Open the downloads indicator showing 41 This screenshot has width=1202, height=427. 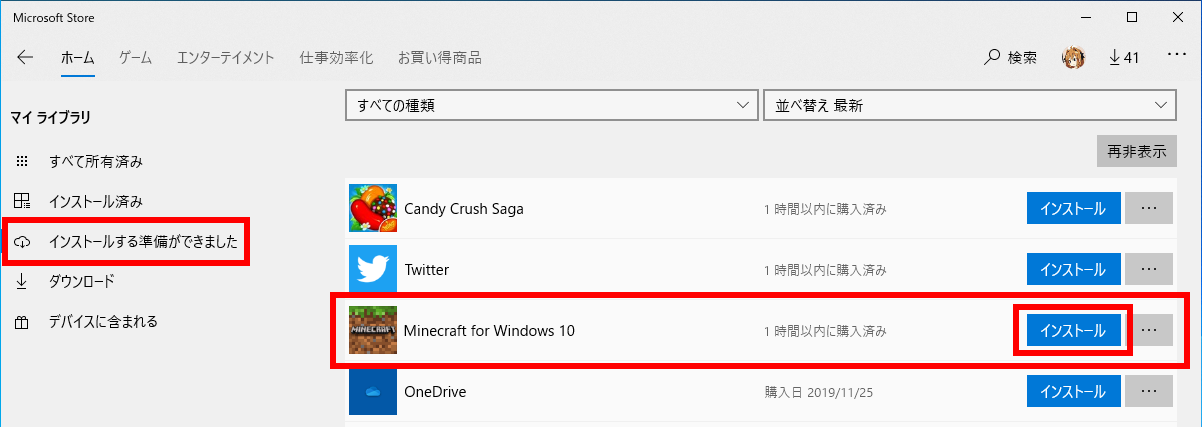[x=1124, y=58]
